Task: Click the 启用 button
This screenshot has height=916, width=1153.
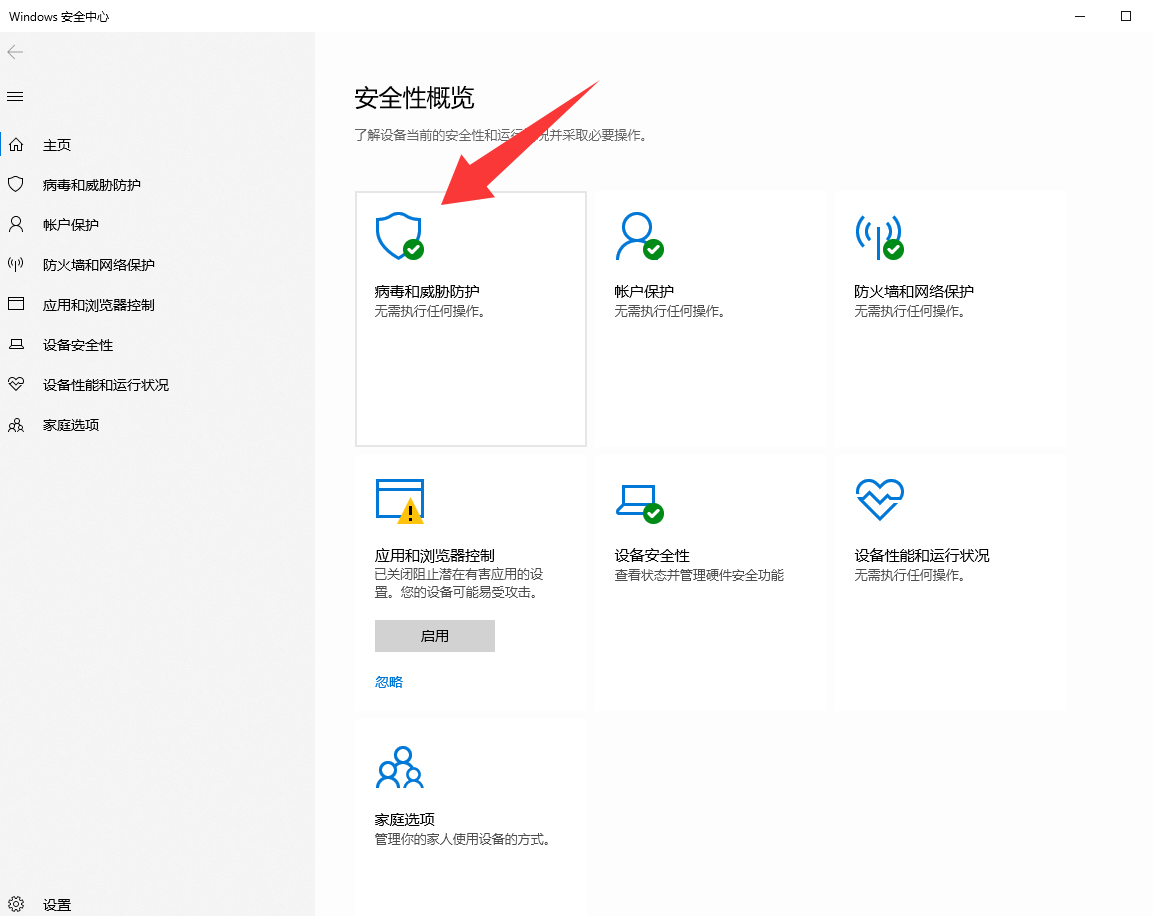Action: [x=434, y=636]
